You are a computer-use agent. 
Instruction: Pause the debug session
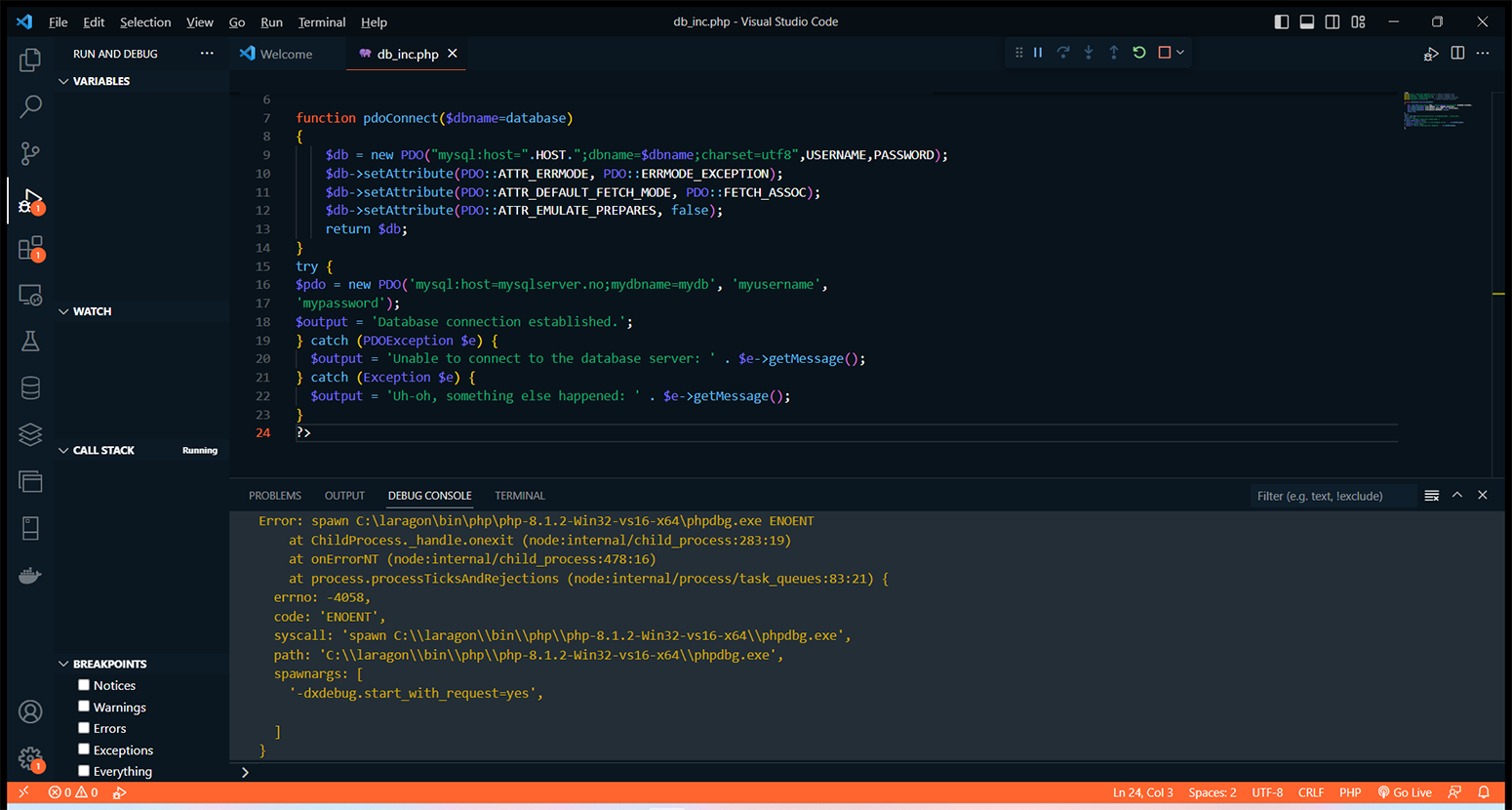click(x=1038, y=53)
